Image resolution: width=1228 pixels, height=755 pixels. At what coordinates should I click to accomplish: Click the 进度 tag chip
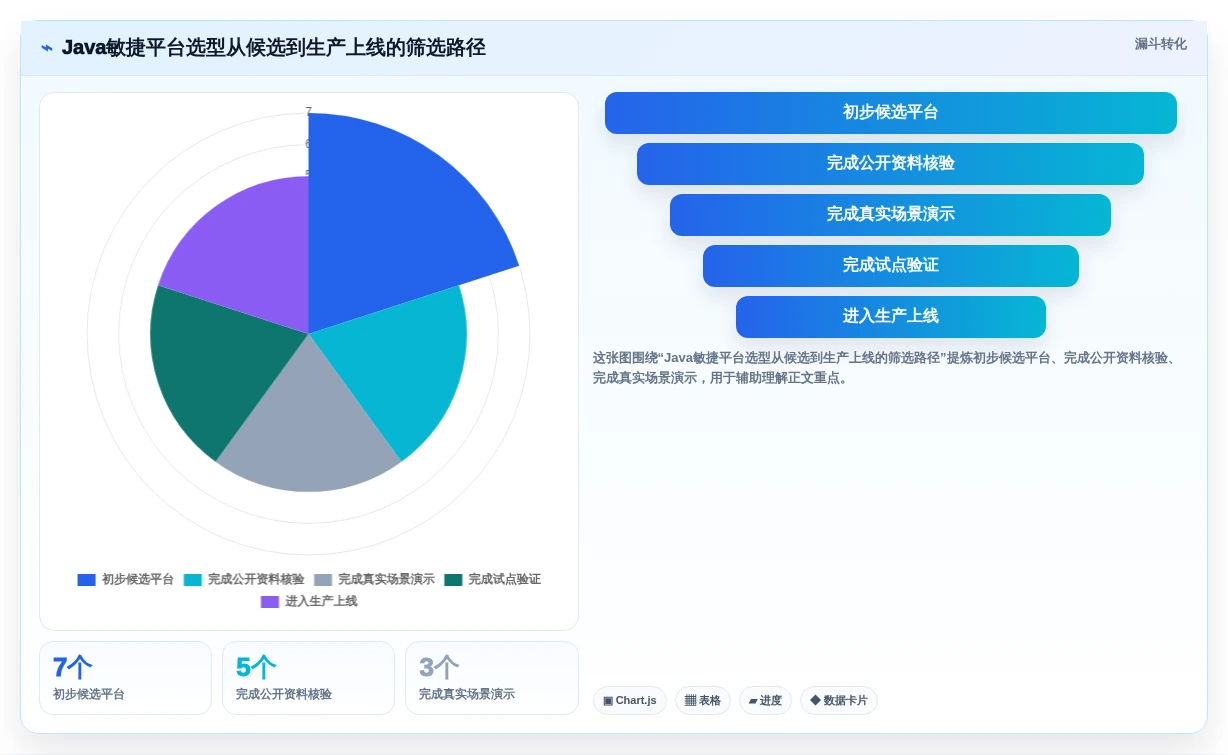[x=765, y=701]
